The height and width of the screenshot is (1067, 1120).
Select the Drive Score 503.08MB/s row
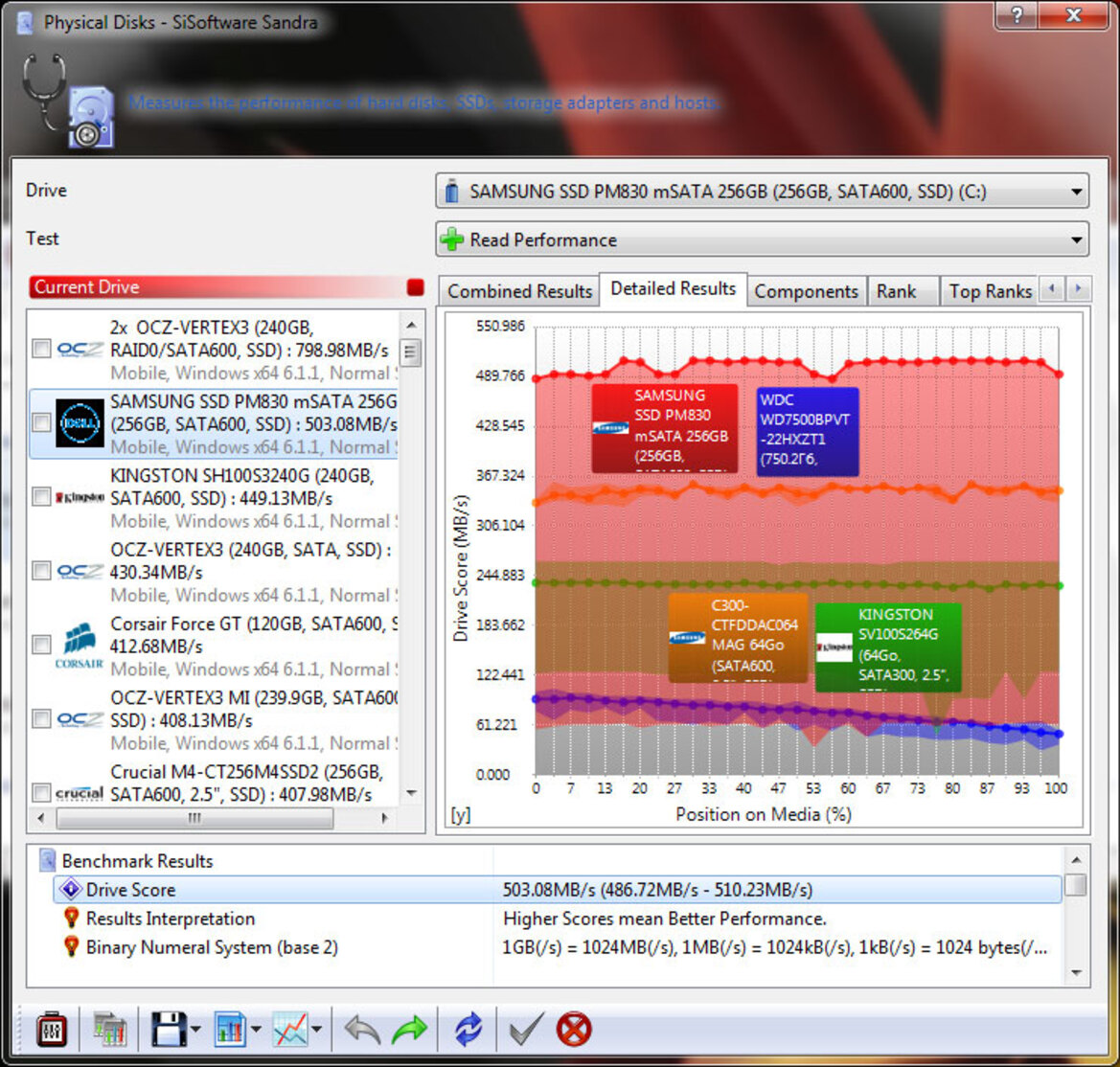pyautogui.click(x=558, y=889)
